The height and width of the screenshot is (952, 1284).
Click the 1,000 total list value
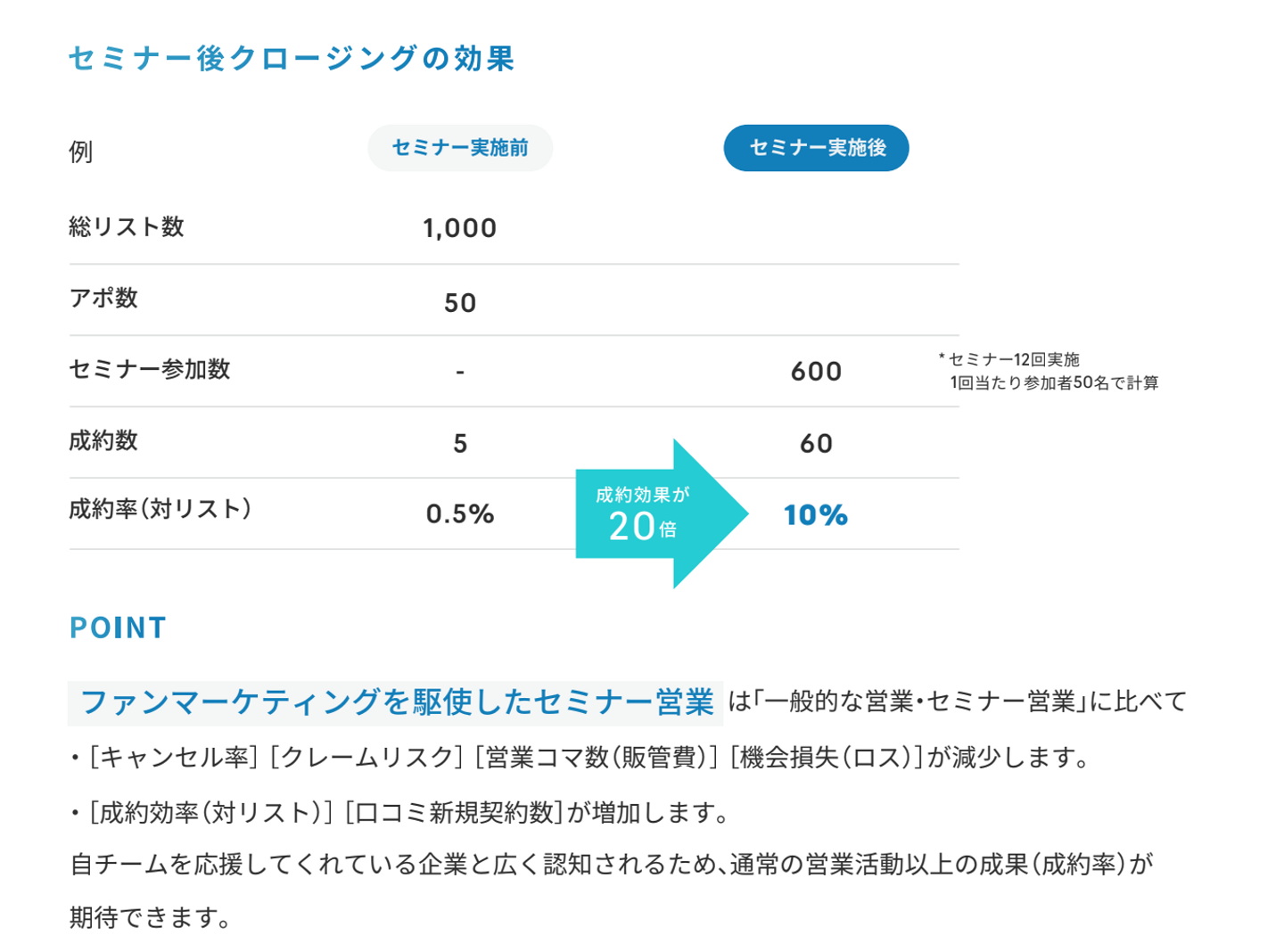(459, 228)
